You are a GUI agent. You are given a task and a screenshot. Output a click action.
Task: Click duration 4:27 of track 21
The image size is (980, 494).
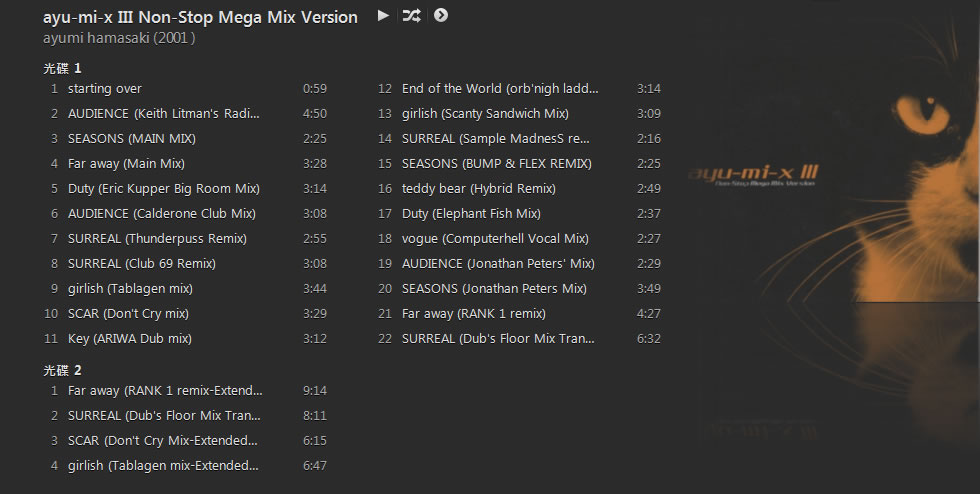(x=648, y=314)
